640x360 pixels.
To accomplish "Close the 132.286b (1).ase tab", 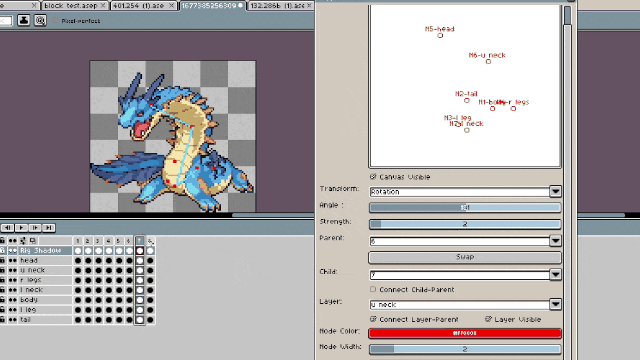I will pos(309,6).
